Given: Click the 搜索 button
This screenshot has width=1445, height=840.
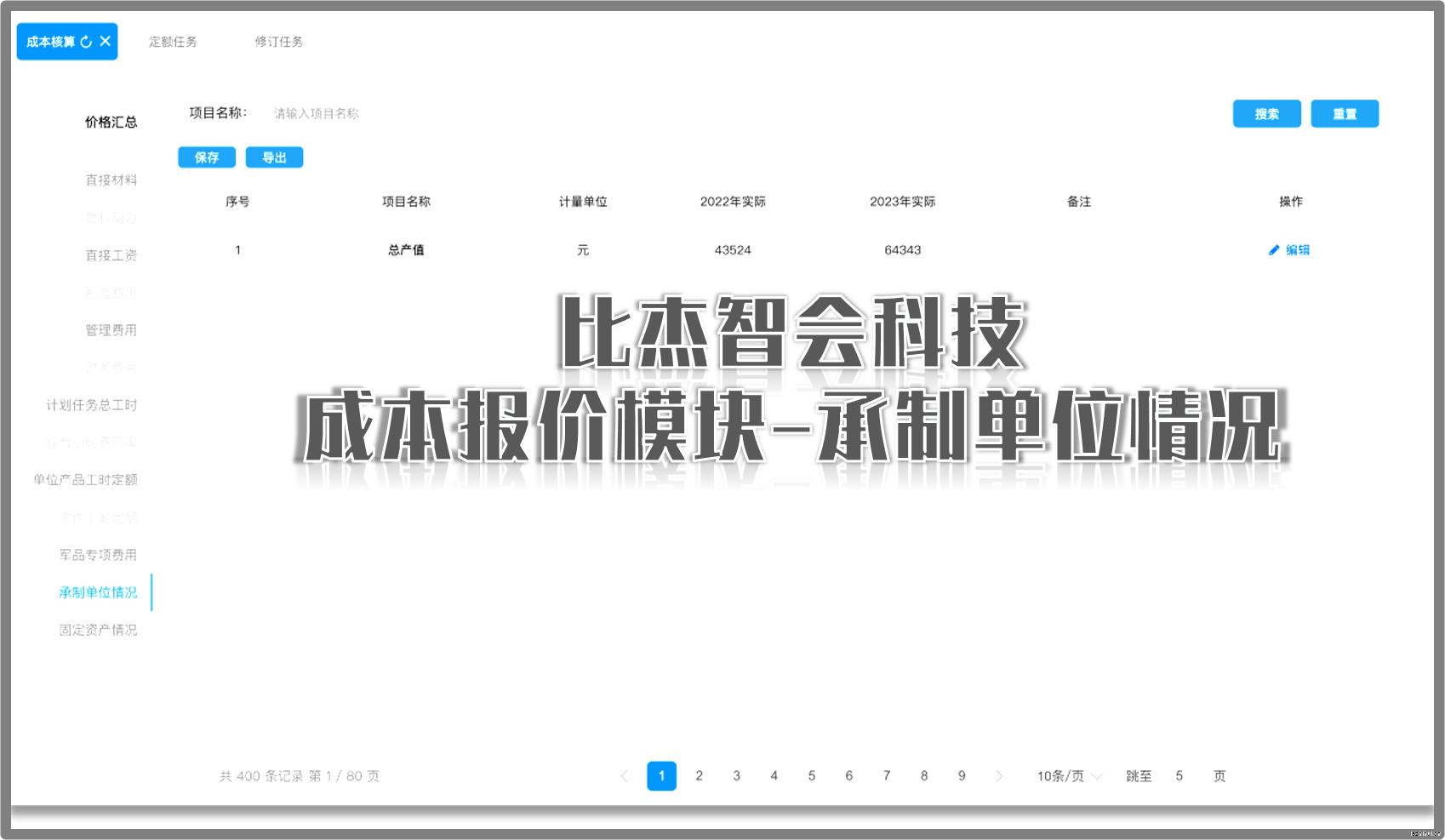Looking at the screenshot, I should point(1266,114).
